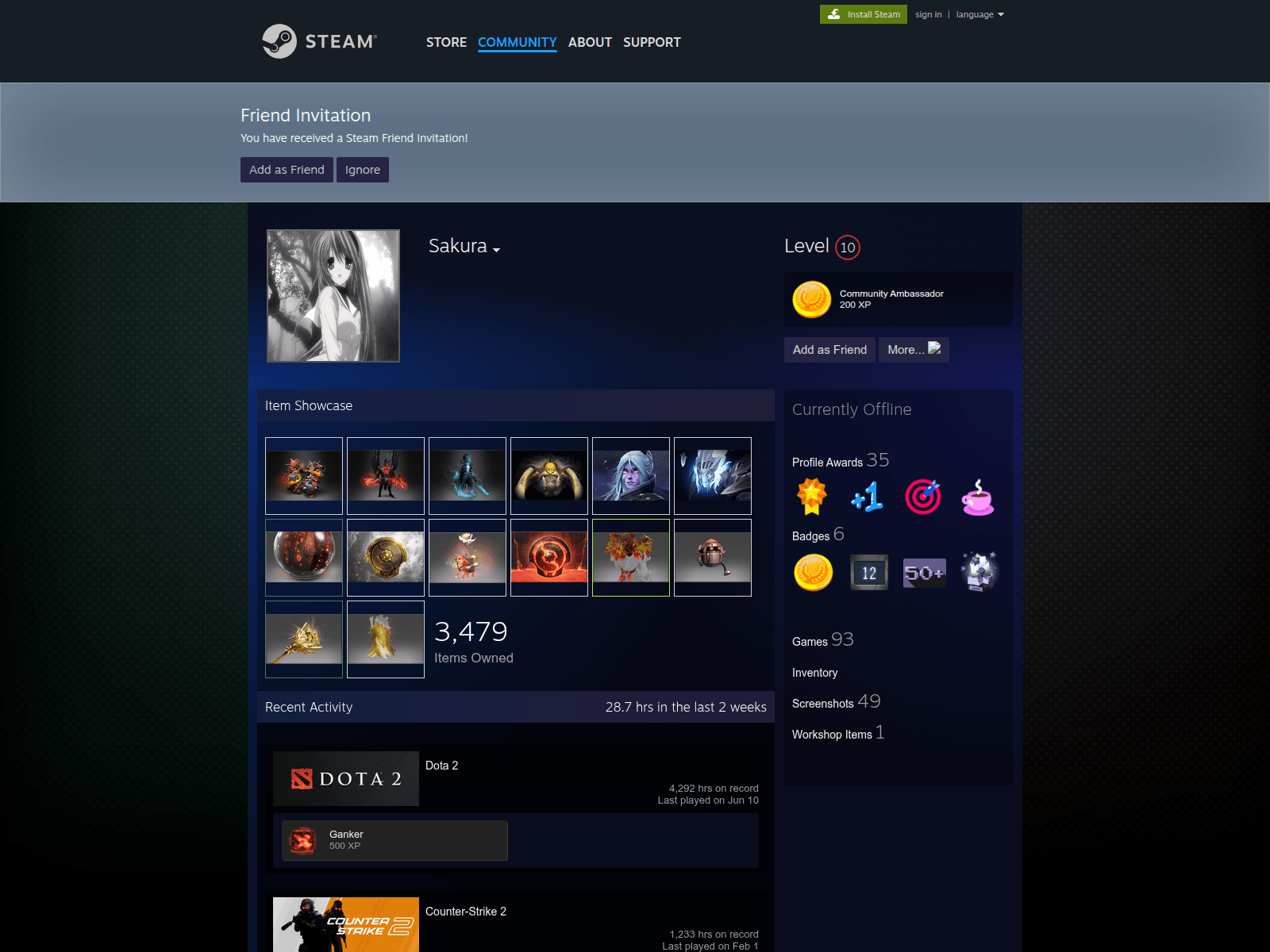
Task: Open the gold coin badge under Badges
Action: (813, 572)
